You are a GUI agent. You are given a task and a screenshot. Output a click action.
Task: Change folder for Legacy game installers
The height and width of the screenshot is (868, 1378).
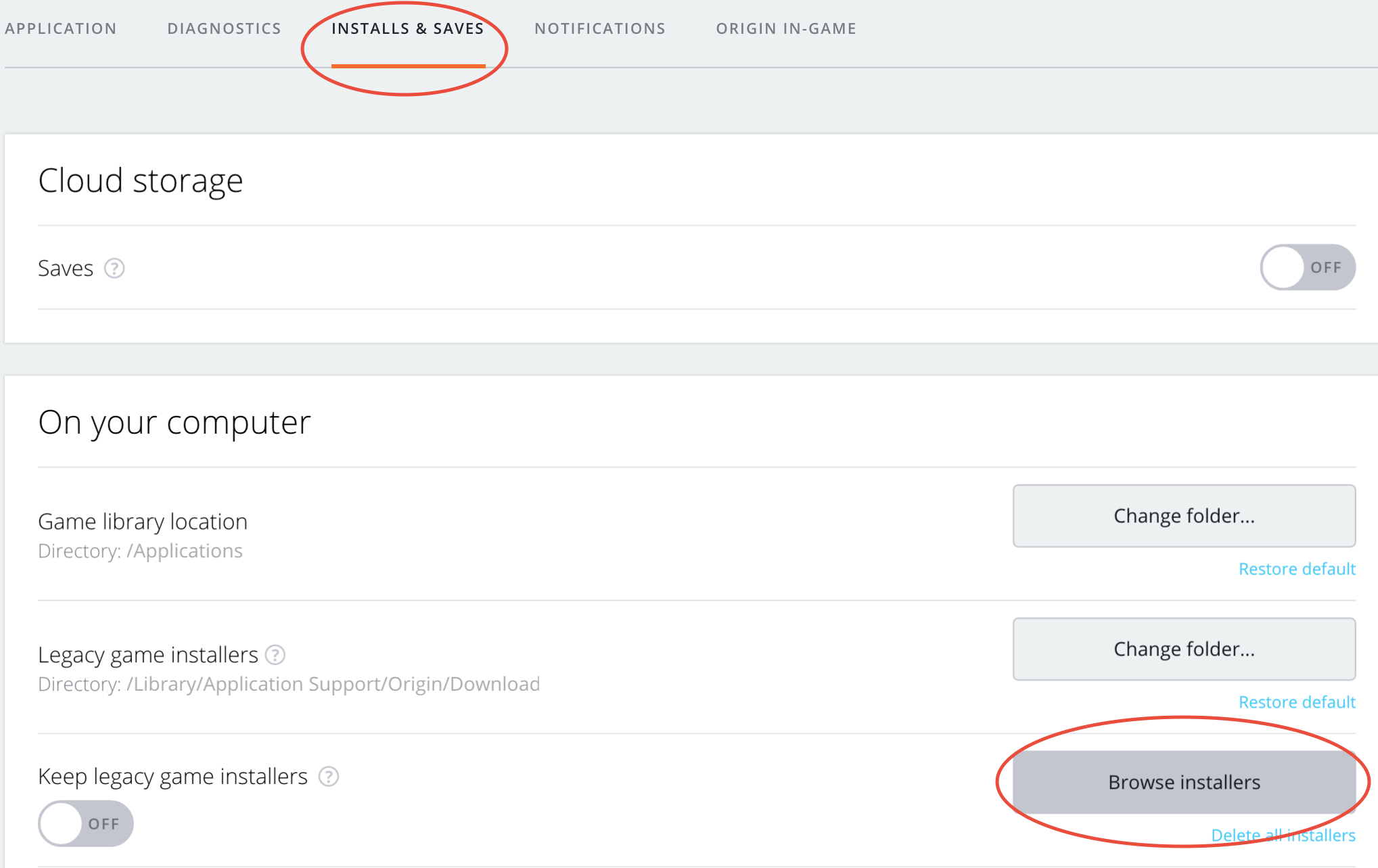pos(1183,649)
